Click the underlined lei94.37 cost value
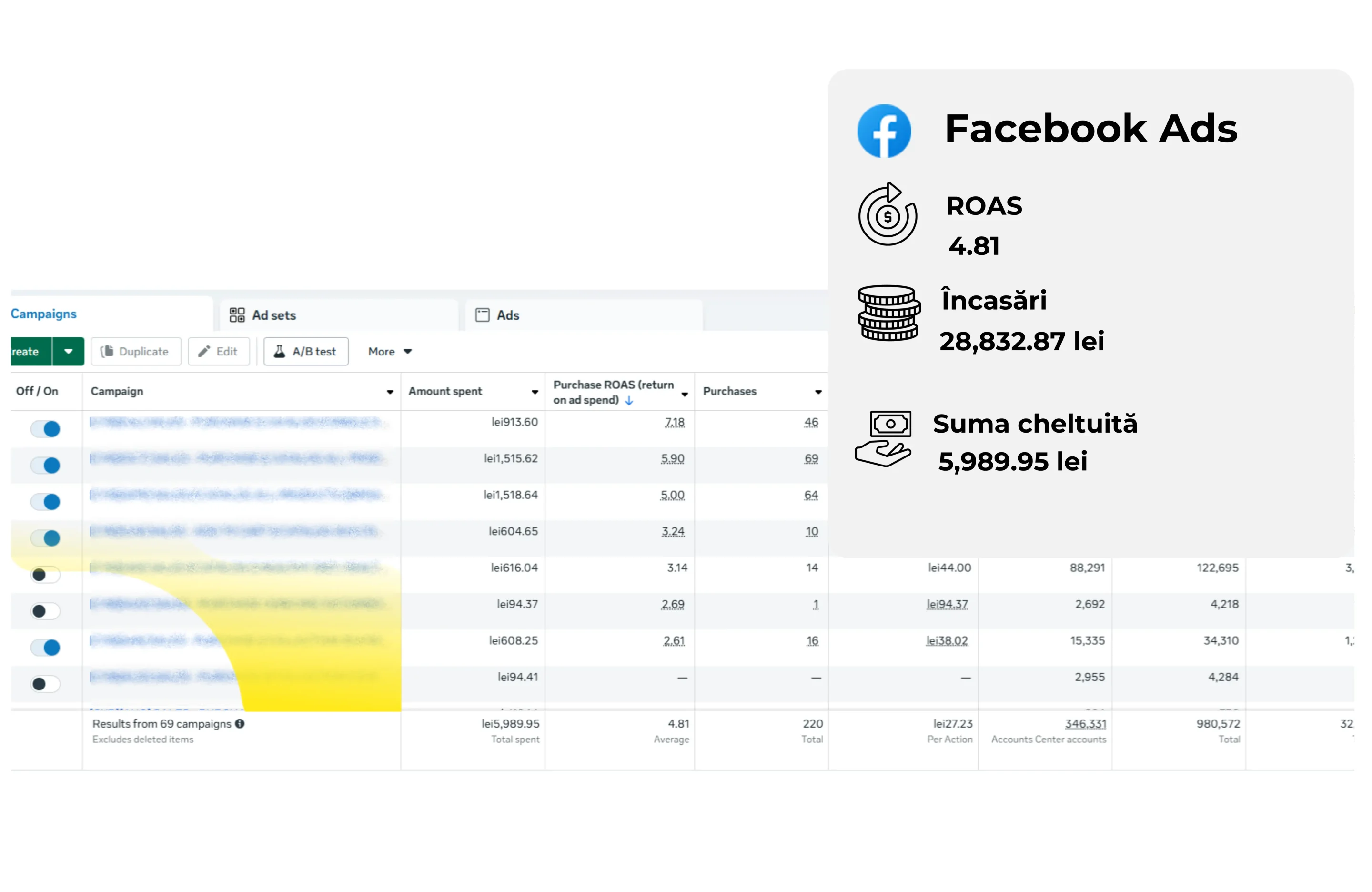This screenshot has width=1372, height=892. point(947,604)
